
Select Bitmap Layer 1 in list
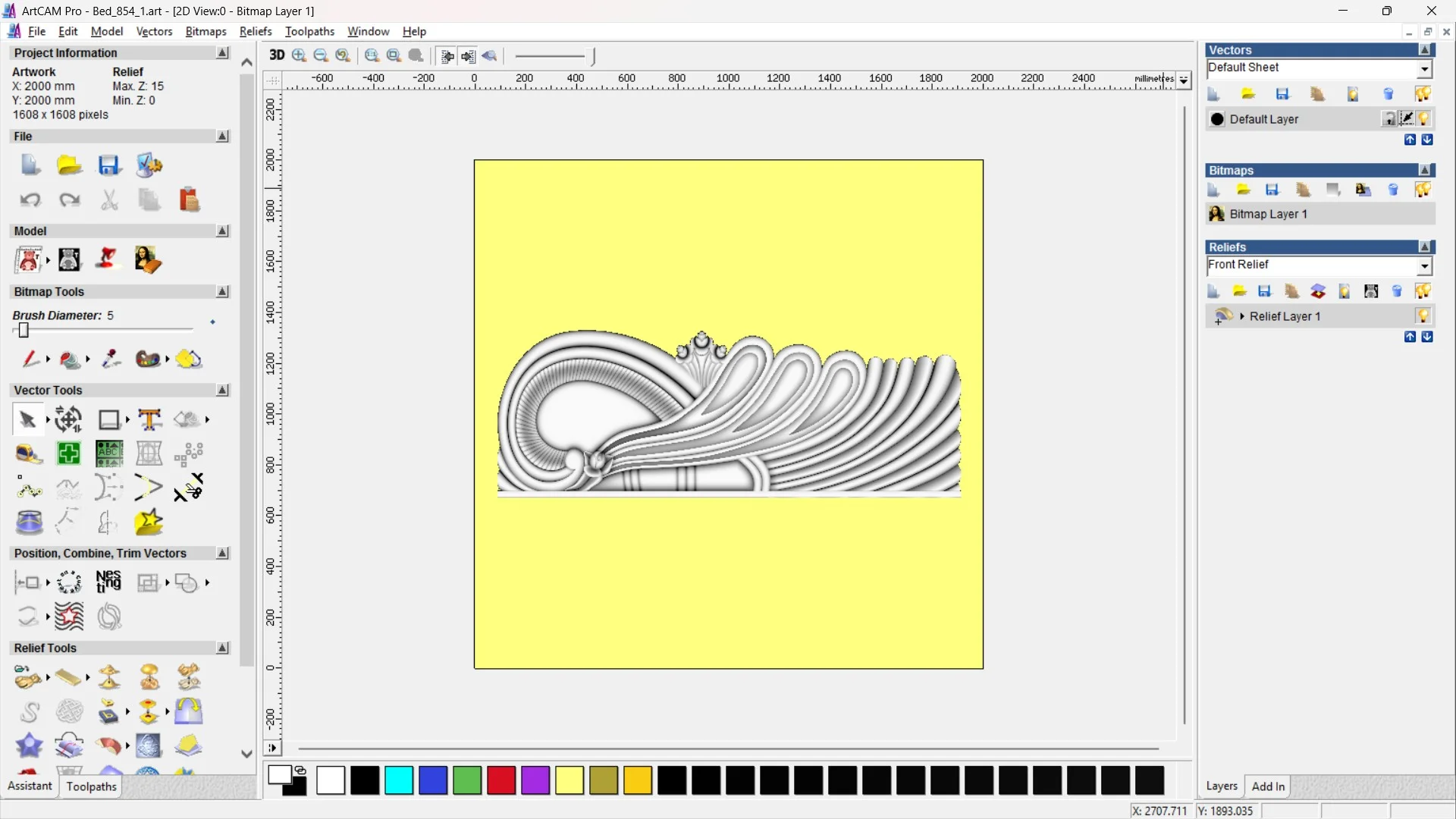pyautogui.click(x=1268, y=214)
